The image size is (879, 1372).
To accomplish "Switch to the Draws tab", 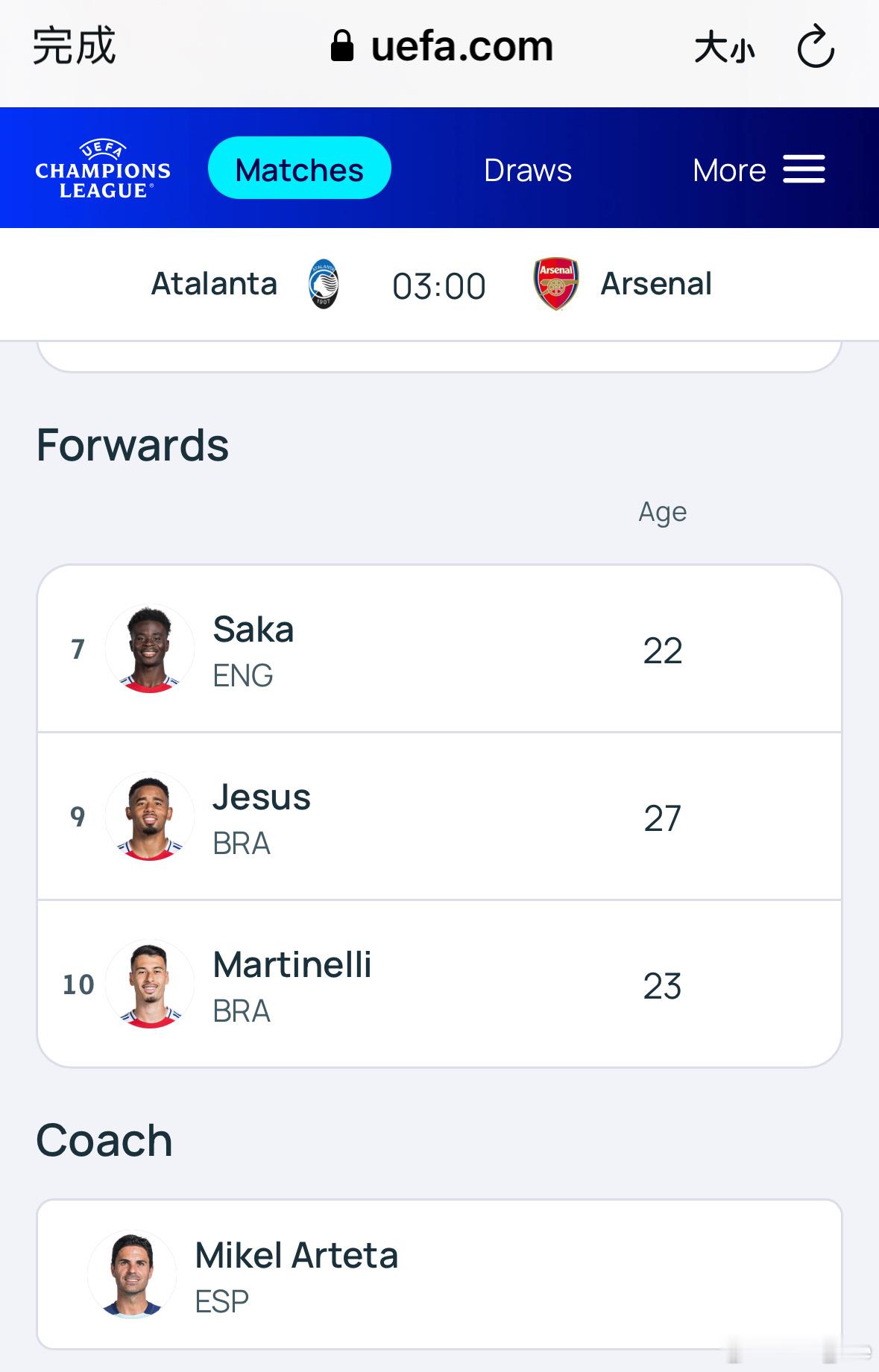I will tap(528, 170).
